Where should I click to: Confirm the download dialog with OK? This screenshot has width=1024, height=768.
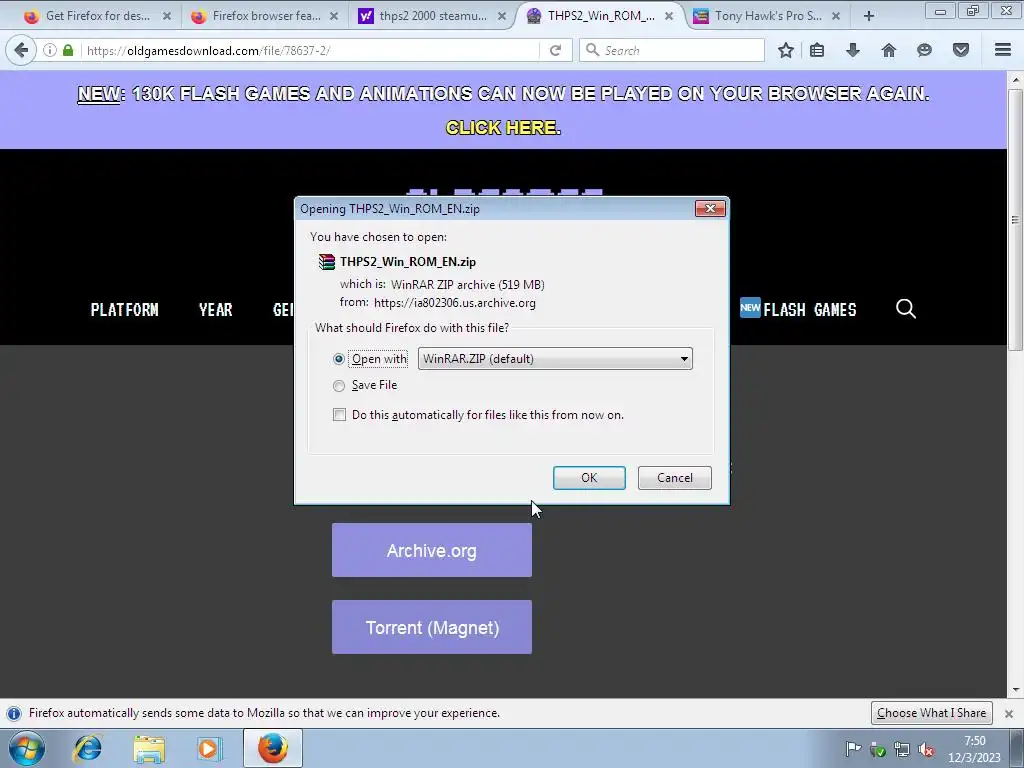point(589,477)
